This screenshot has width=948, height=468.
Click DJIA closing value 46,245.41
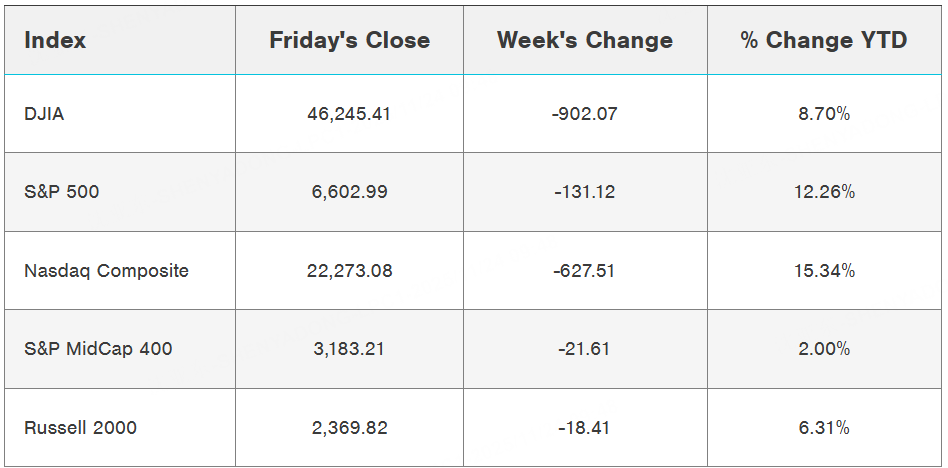(349, 114)
